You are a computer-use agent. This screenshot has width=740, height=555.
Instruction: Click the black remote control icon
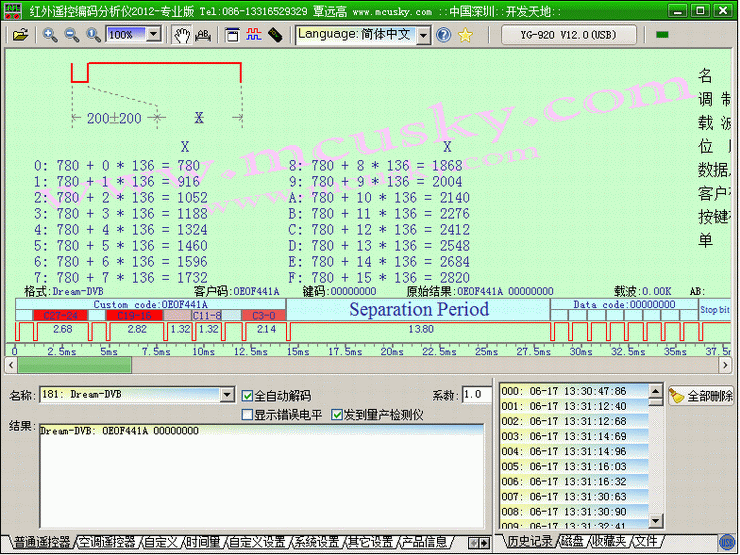[274, 34]
